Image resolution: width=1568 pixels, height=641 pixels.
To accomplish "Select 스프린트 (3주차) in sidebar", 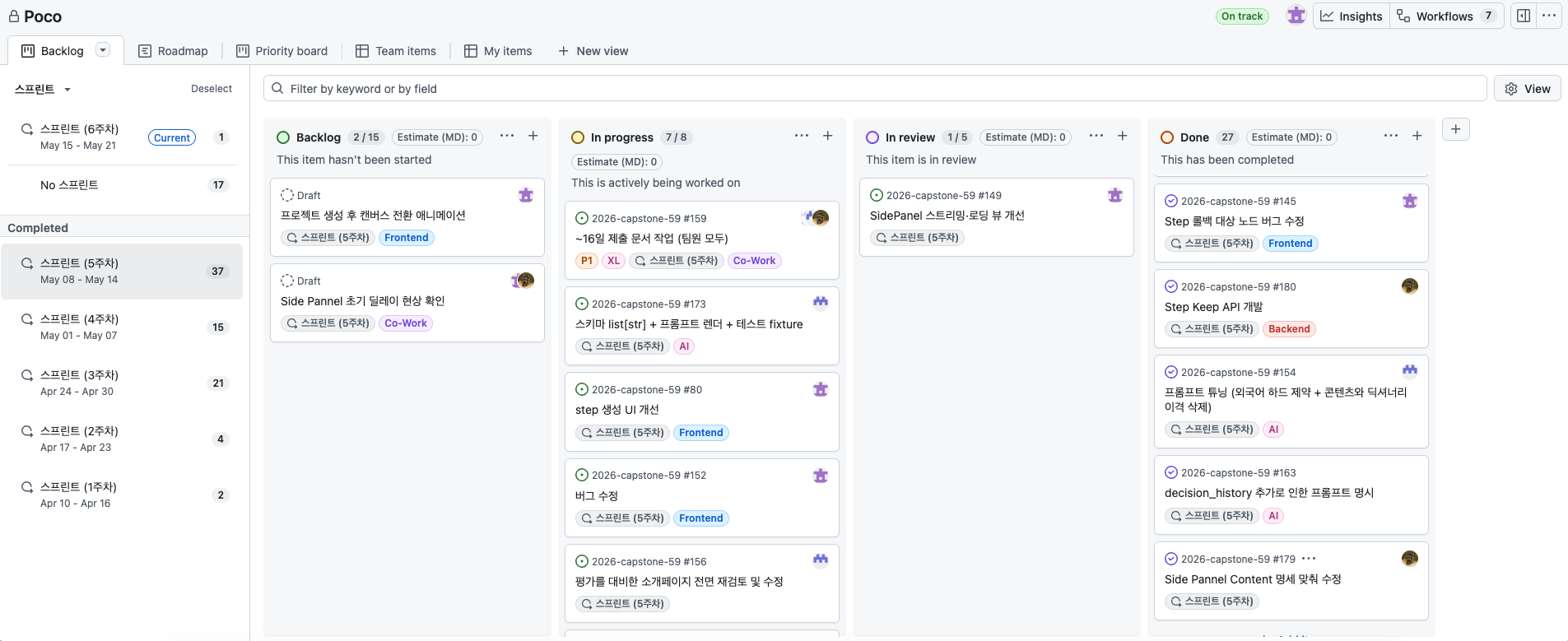I will point(123,383).
